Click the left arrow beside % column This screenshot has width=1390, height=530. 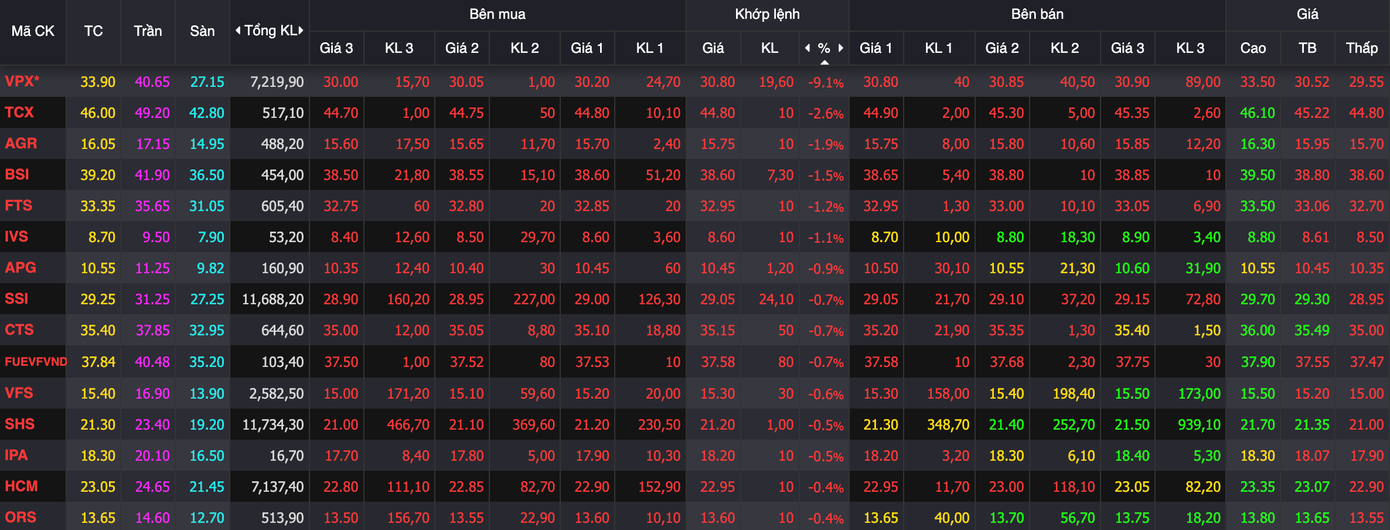807,48
